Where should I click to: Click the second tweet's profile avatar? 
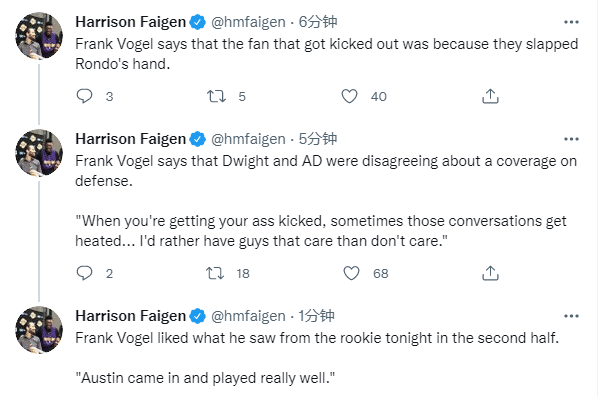[39, 153]
